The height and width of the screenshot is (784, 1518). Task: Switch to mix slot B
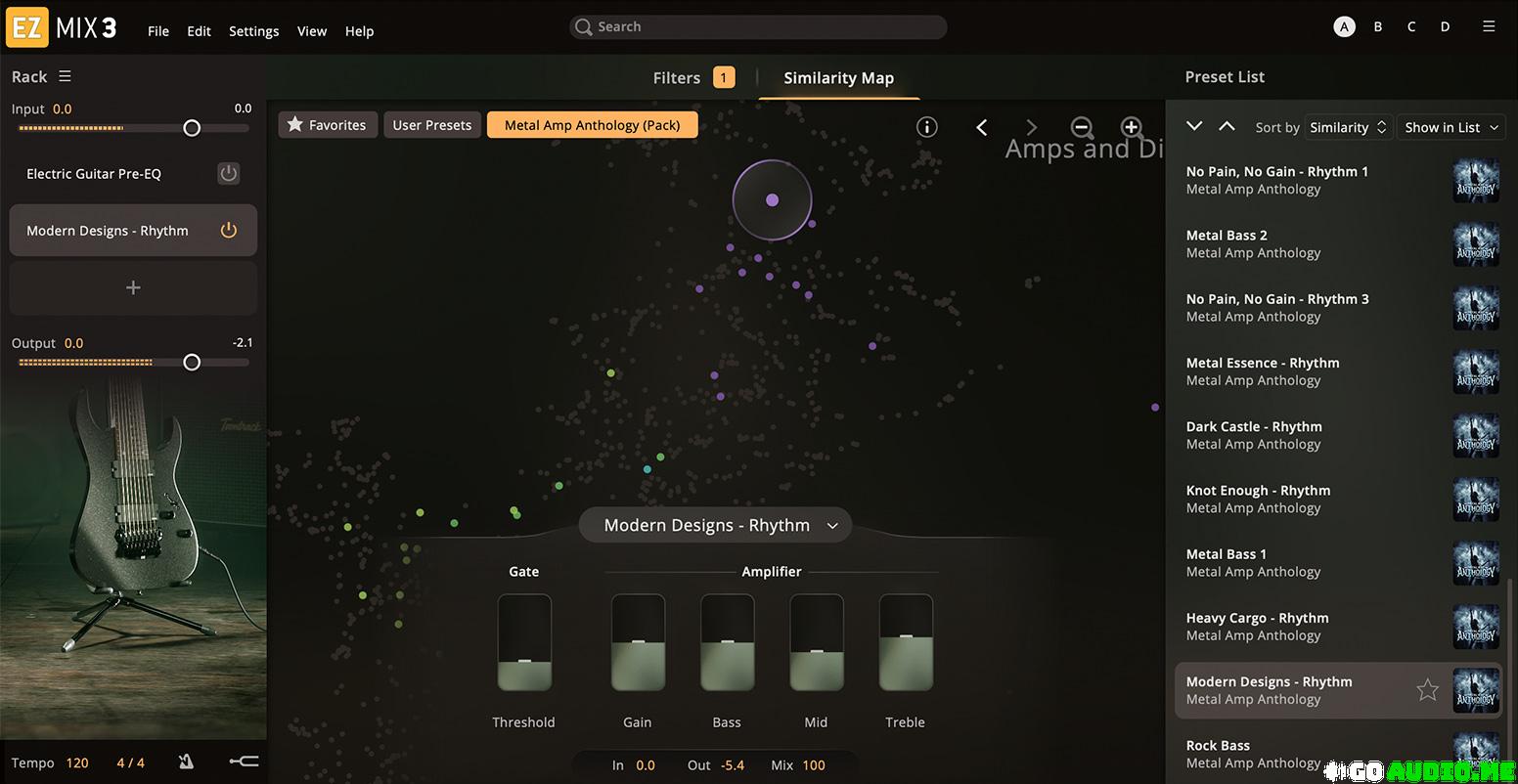click(x=1378, y=27)
